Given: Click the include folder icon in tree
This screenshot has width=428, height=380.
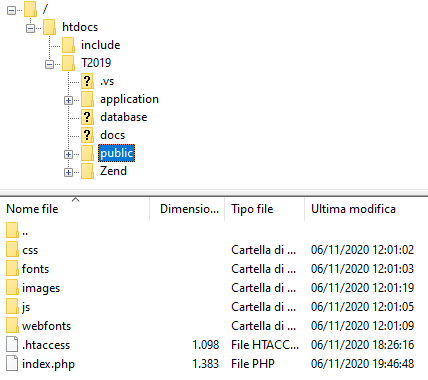Looking at the screenshot, I should click(68, 45).
